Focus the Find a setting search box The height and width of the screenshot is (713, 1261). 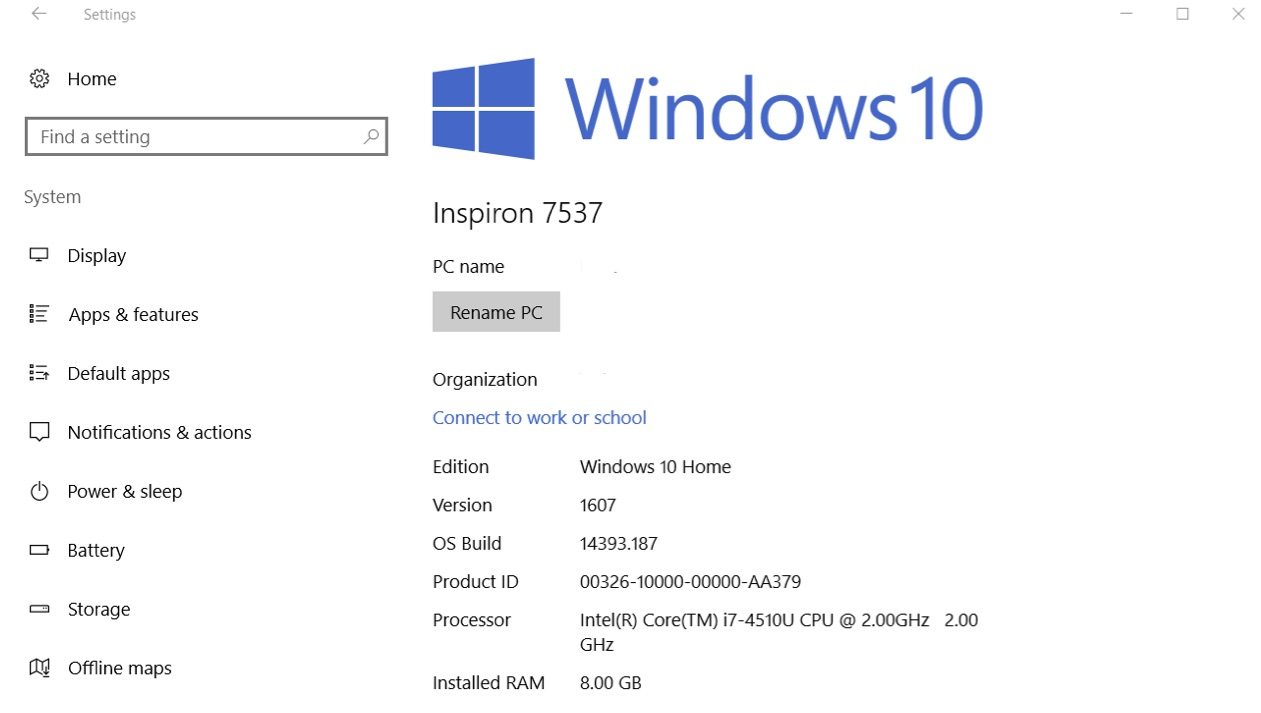(206, 137)
